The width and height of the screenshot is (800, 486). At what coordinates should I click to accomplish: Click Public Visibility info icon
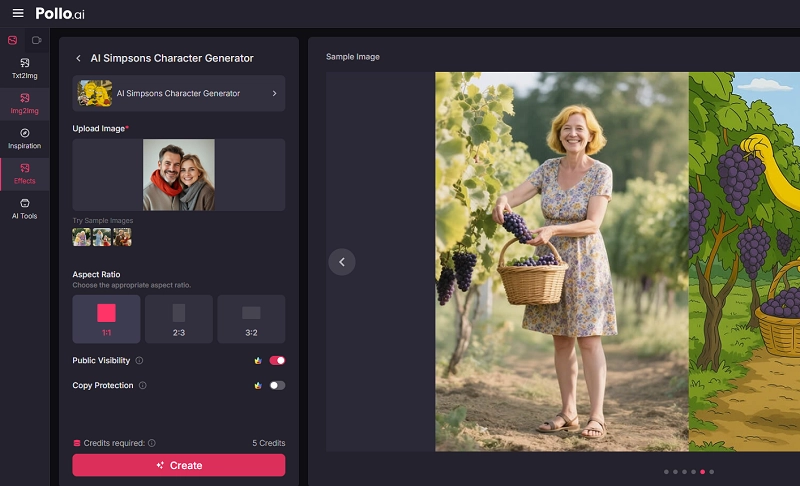139,361
